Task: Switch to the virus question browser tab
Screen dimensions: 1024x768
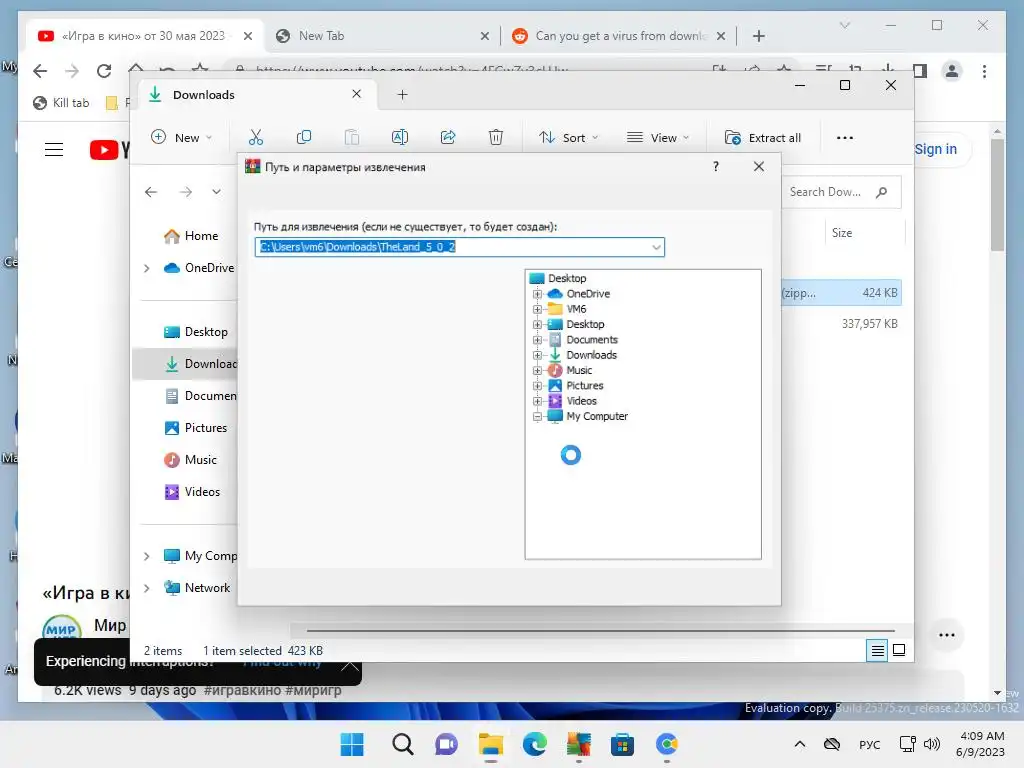Action: [x=618, y=36]
